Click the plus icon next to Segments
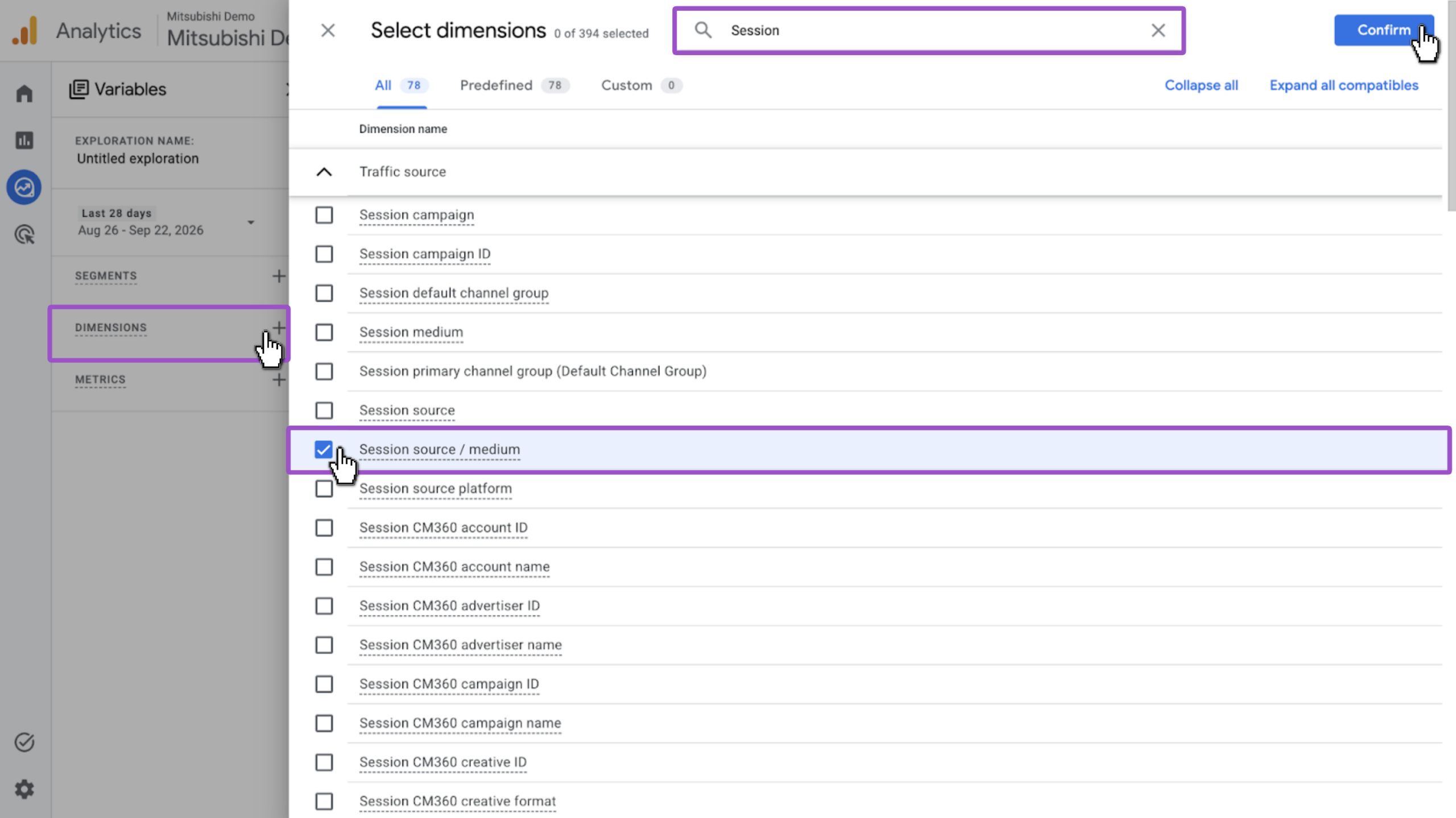 click(x=279, y=276)
